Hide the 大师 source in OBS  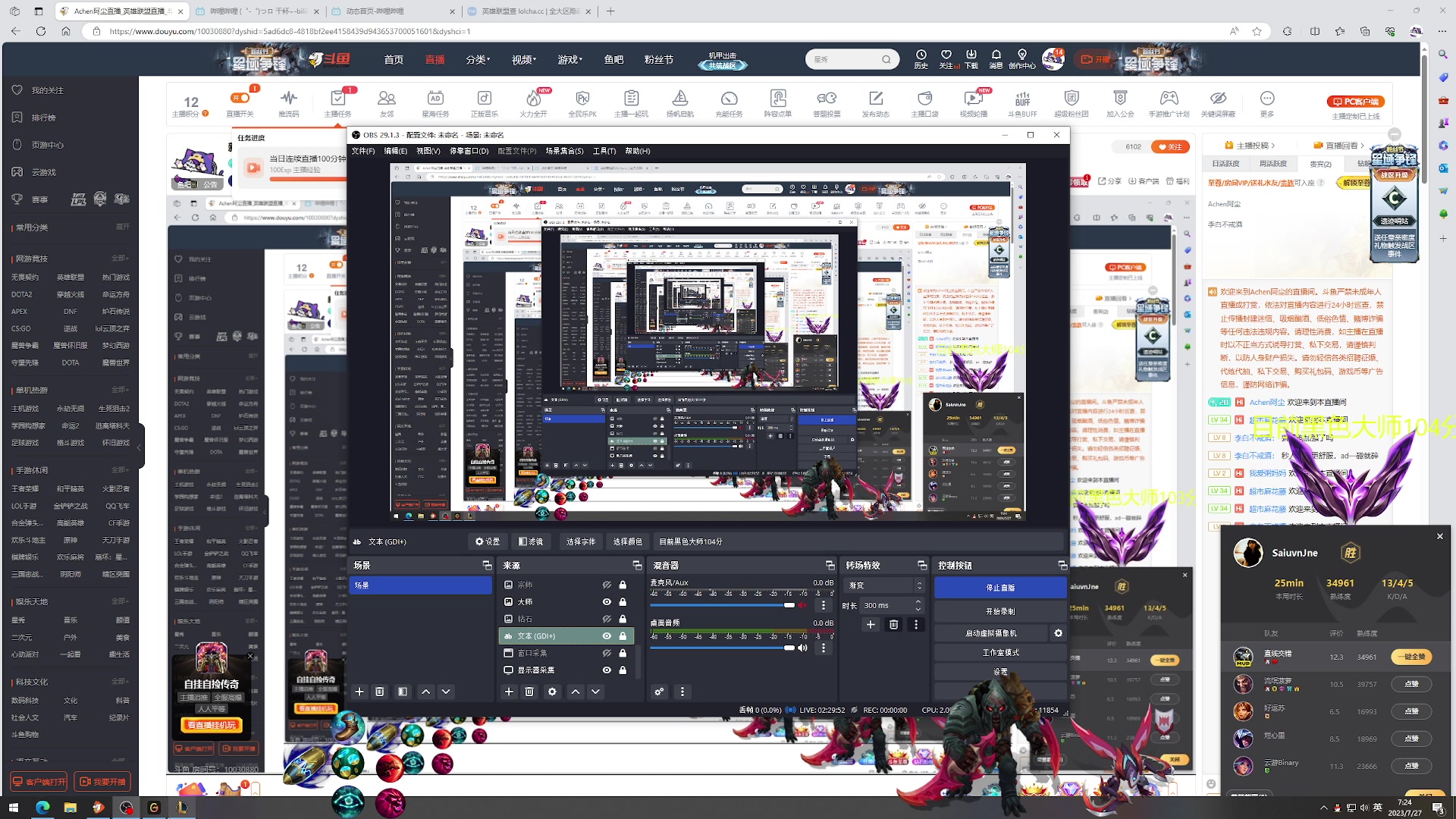[607, 602]
